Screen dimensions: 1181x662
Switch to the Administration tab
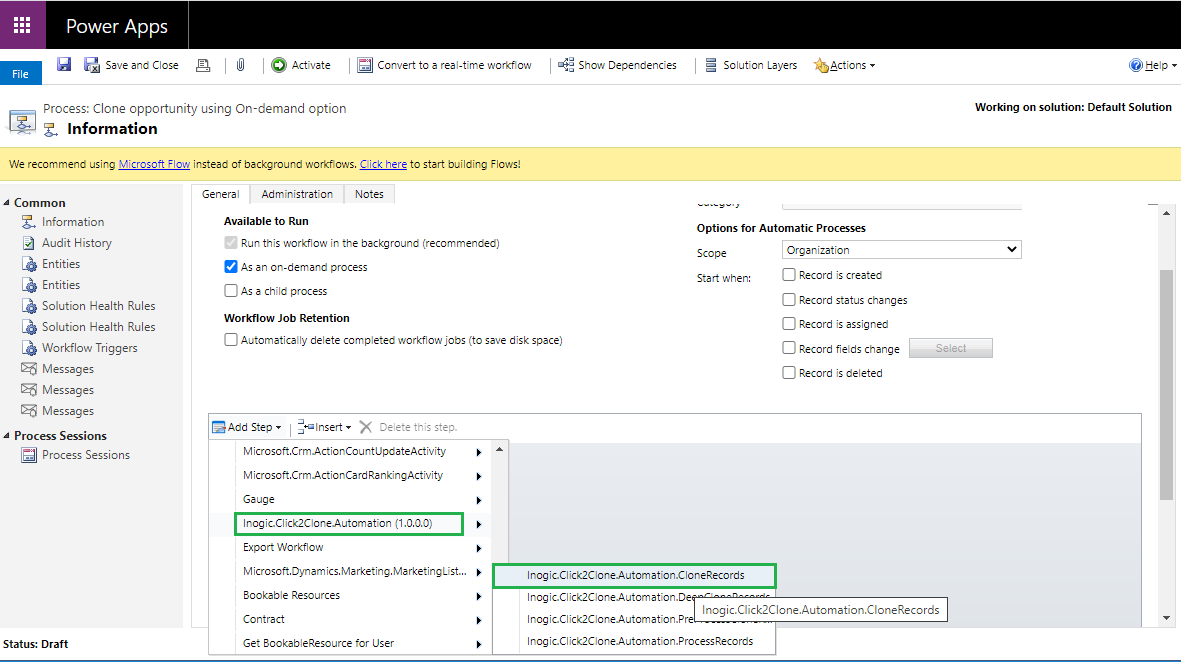297,194
